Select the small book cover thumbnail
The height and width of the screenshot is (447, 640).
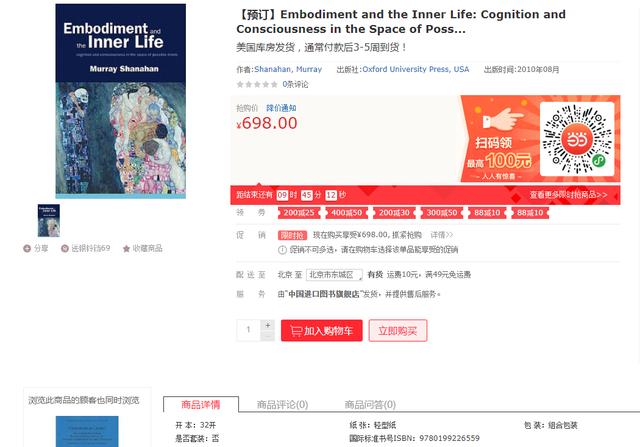coord(49,220)
